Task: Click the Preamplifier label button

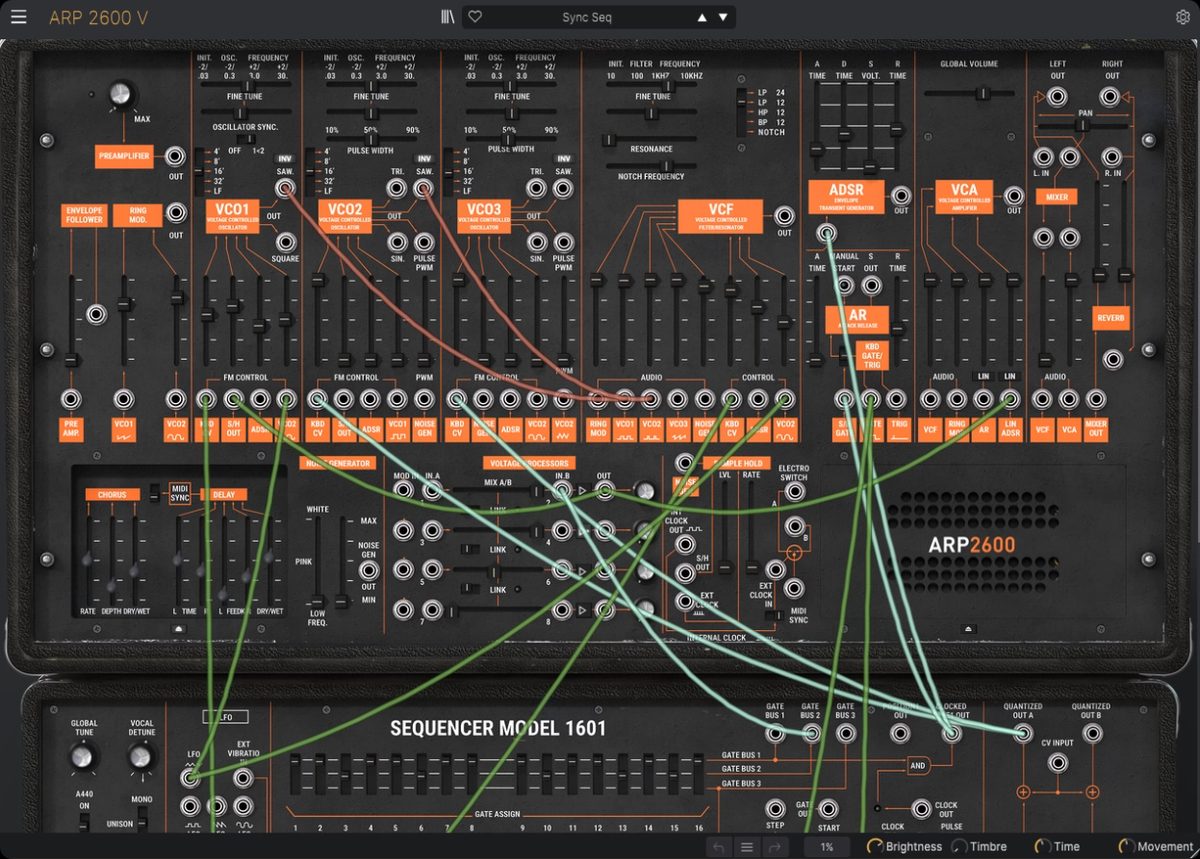Action: (x=125, y=156)
